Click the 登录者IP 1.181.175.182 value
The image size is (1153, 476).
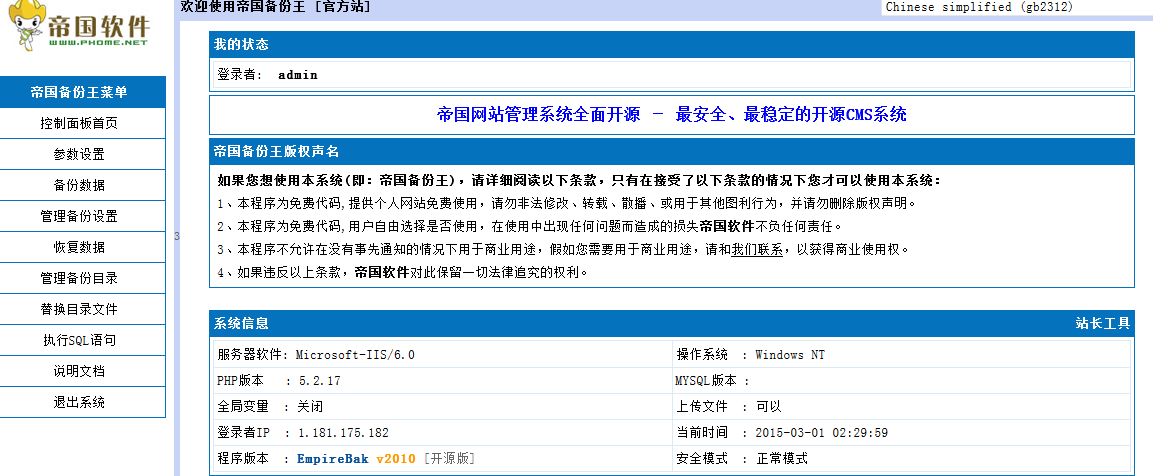343,433
